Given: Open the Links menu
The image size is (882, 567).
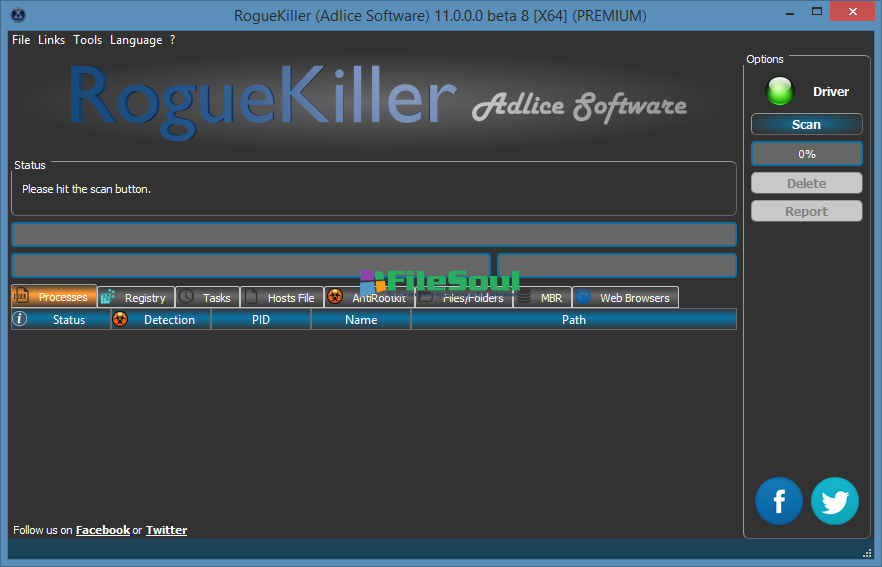Looking at the screenshot, I should point(51,40).
